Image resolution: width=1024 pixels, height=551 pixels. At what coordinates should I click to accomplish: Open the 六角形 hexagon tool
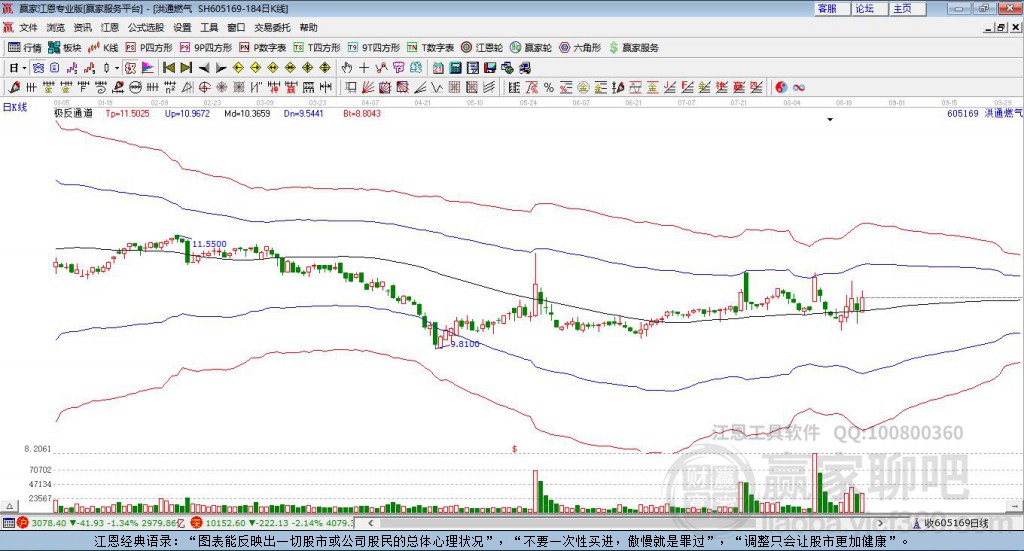click(580, 48)
